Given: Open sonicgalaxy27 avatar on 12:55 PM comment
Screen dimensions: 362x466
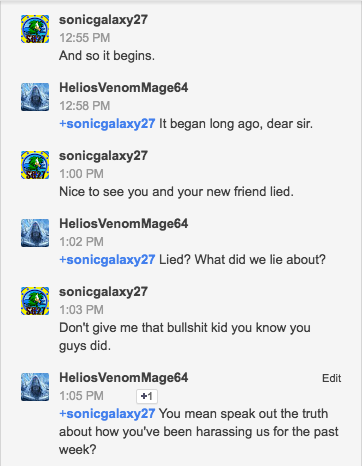Looking at the screenshot, I should [x=35, y=29].
